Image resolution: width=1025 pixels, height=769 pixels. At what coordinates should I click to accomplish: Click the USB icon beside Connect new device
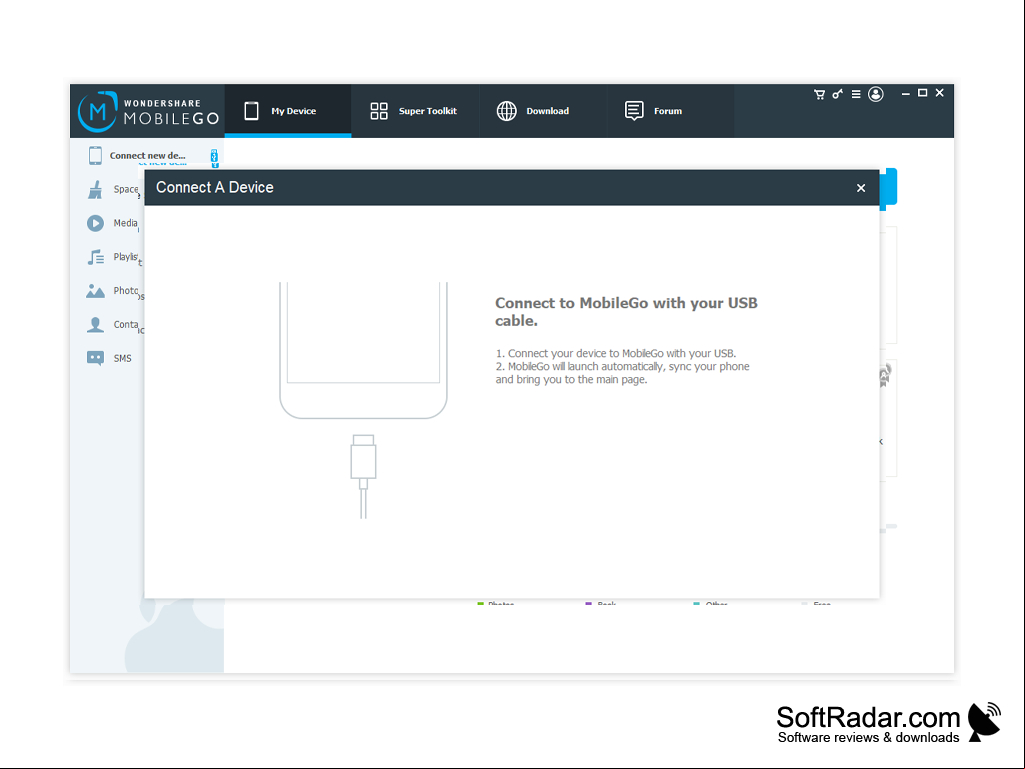pos(214,156)
